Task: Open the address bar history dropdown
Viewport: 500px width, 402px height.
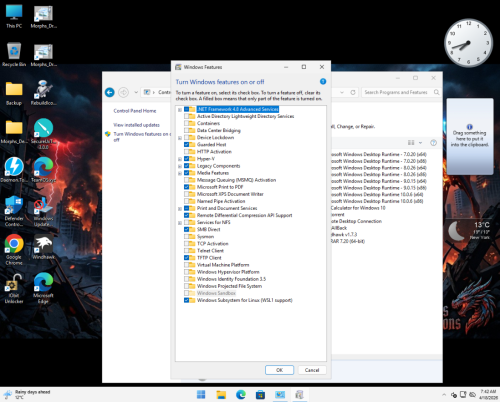Action: (342, 92)
